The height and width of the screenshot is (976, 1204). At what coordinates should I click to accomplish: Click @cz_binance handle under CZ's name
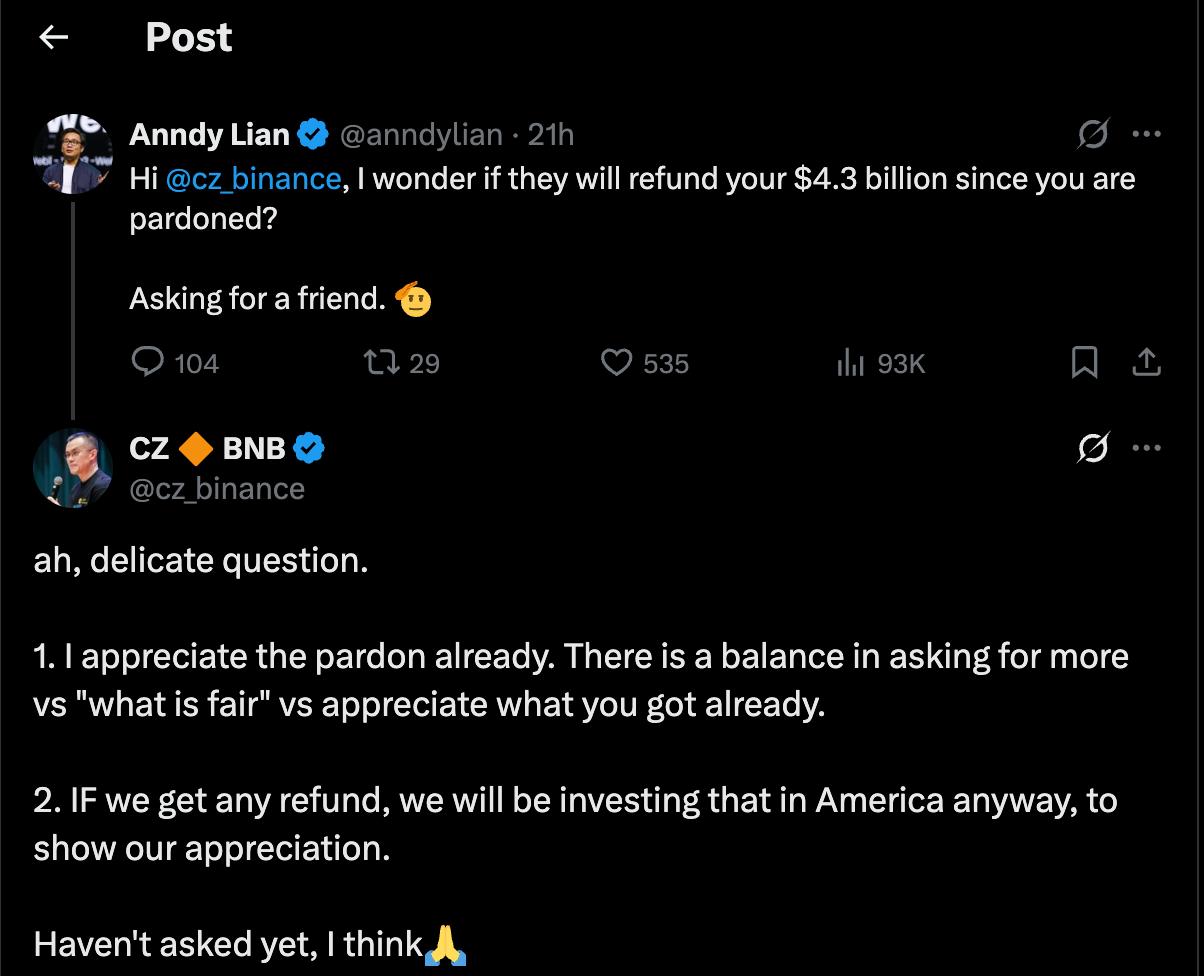click(x=216, y=488)
